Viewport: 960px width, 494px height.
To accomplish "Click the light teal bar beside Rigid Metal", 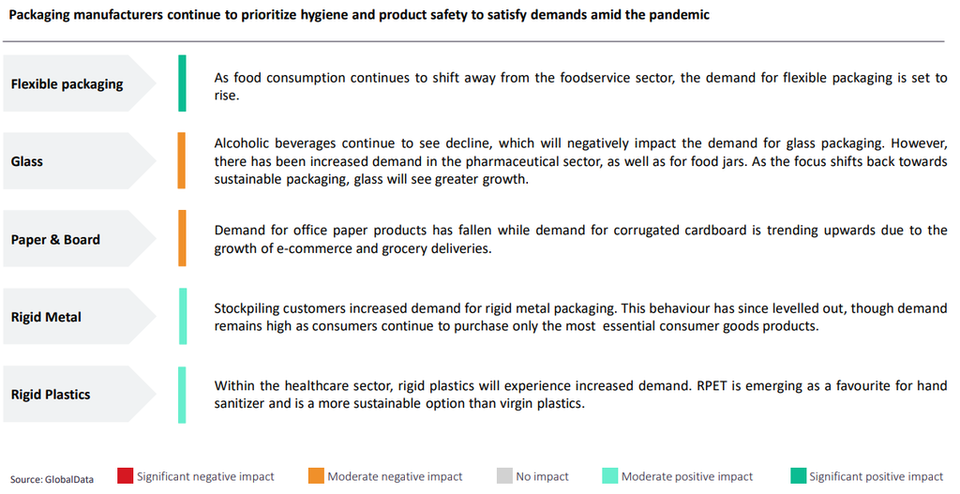I will point(183,316).
